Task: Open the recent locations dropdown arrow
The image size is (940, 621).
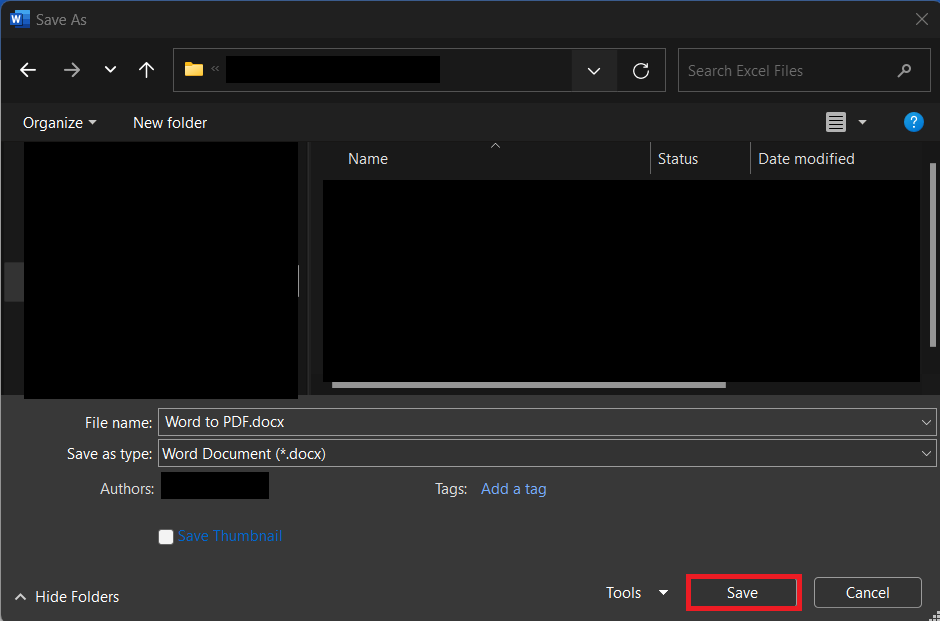Action: (110, 70)
